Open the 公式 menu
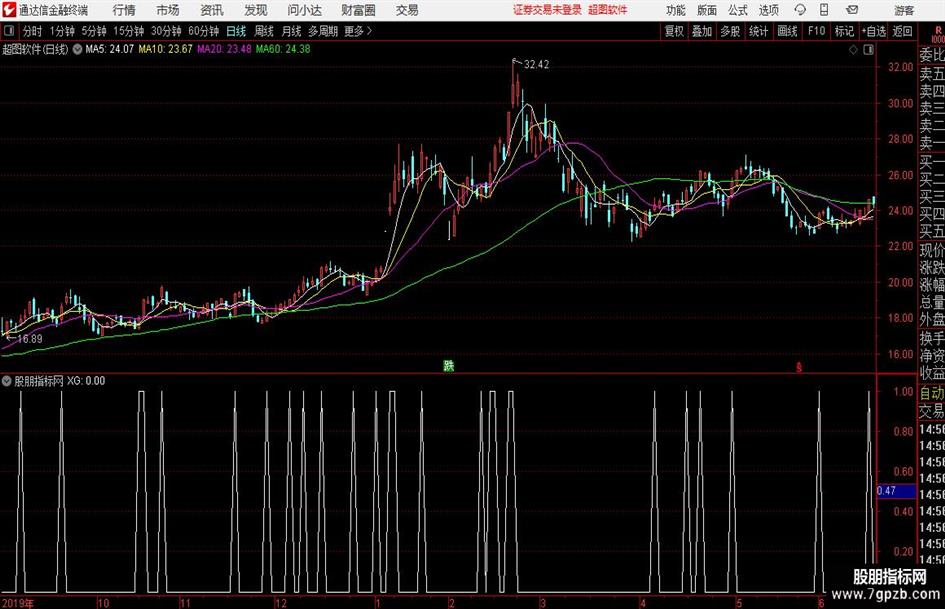Screen dimensions: 945x609 [x=737, y=10]
